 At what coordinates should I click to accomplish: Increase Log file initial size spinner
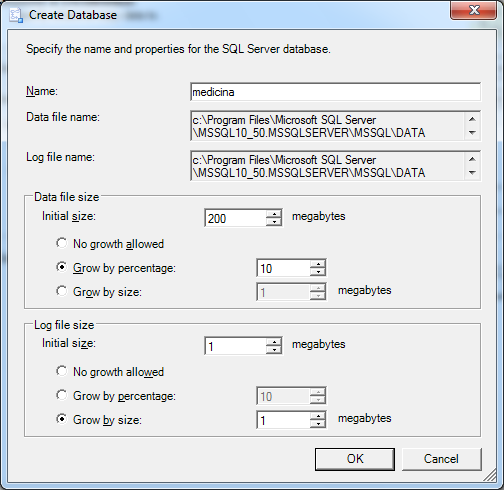coord(274,342)
